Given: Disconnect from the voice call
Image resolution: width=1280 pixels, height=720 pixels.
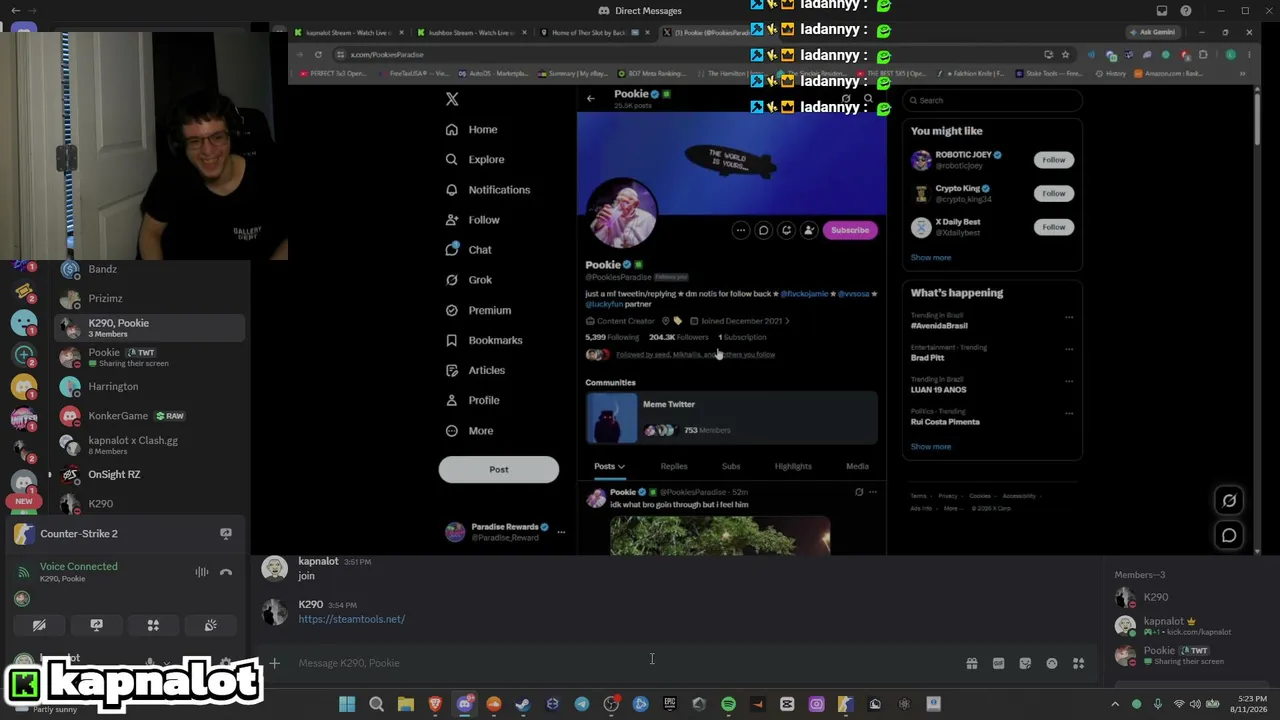Looking at the screenshot, I should [x=226, y=572].
